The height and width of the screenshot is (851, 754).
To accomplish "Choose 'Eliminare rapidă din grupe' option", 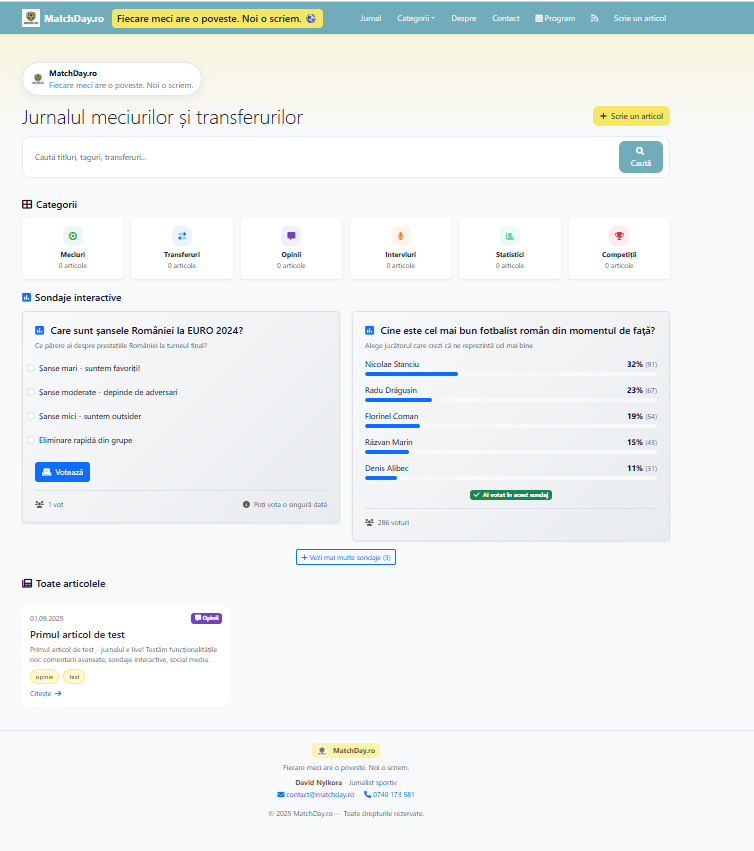I will 31,440.
